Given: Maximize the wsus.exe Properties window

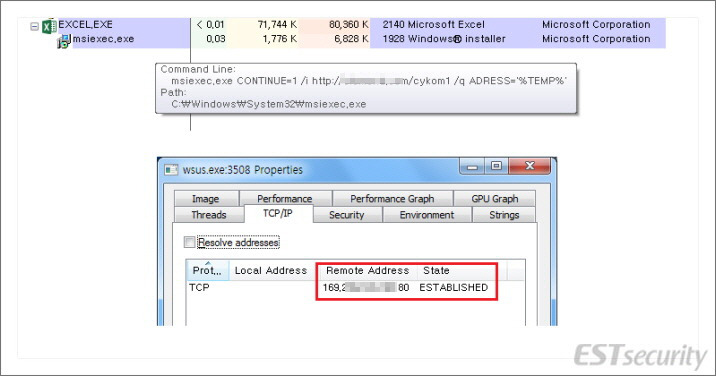Looking at the screenshot, I should coord(496,166).
